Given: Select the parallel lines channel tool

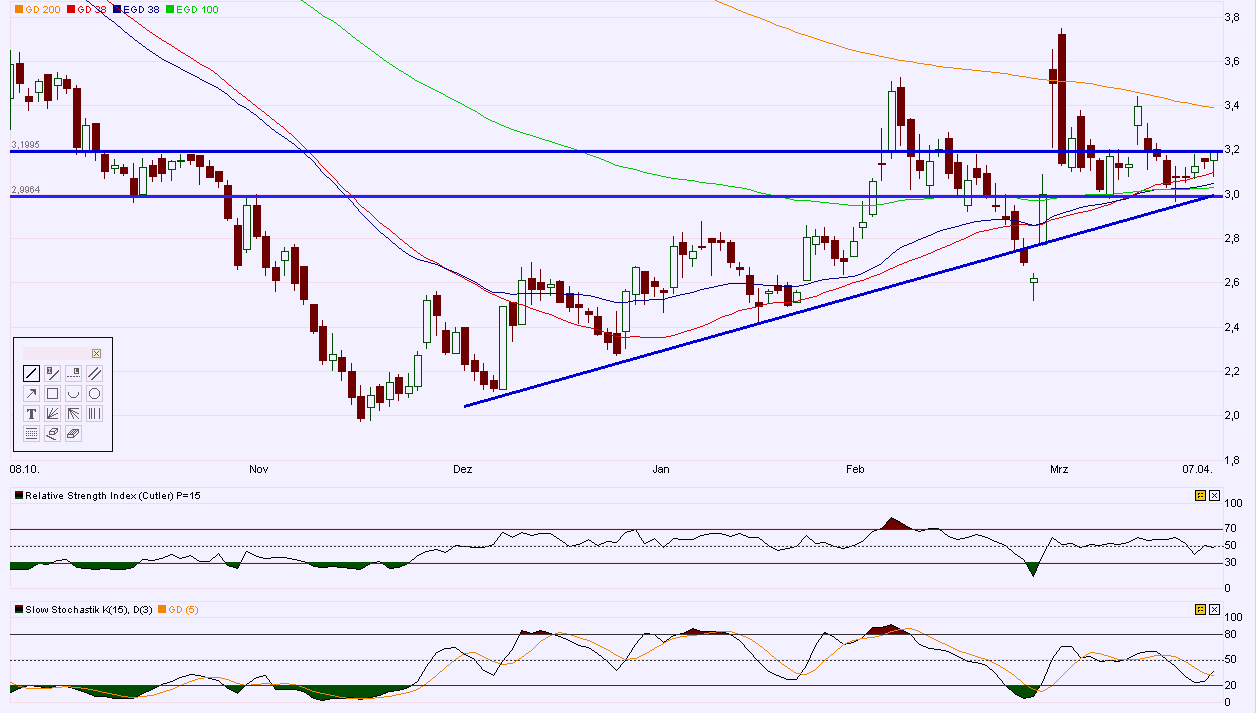Looking at the screenshot, I should pos(94,373).
